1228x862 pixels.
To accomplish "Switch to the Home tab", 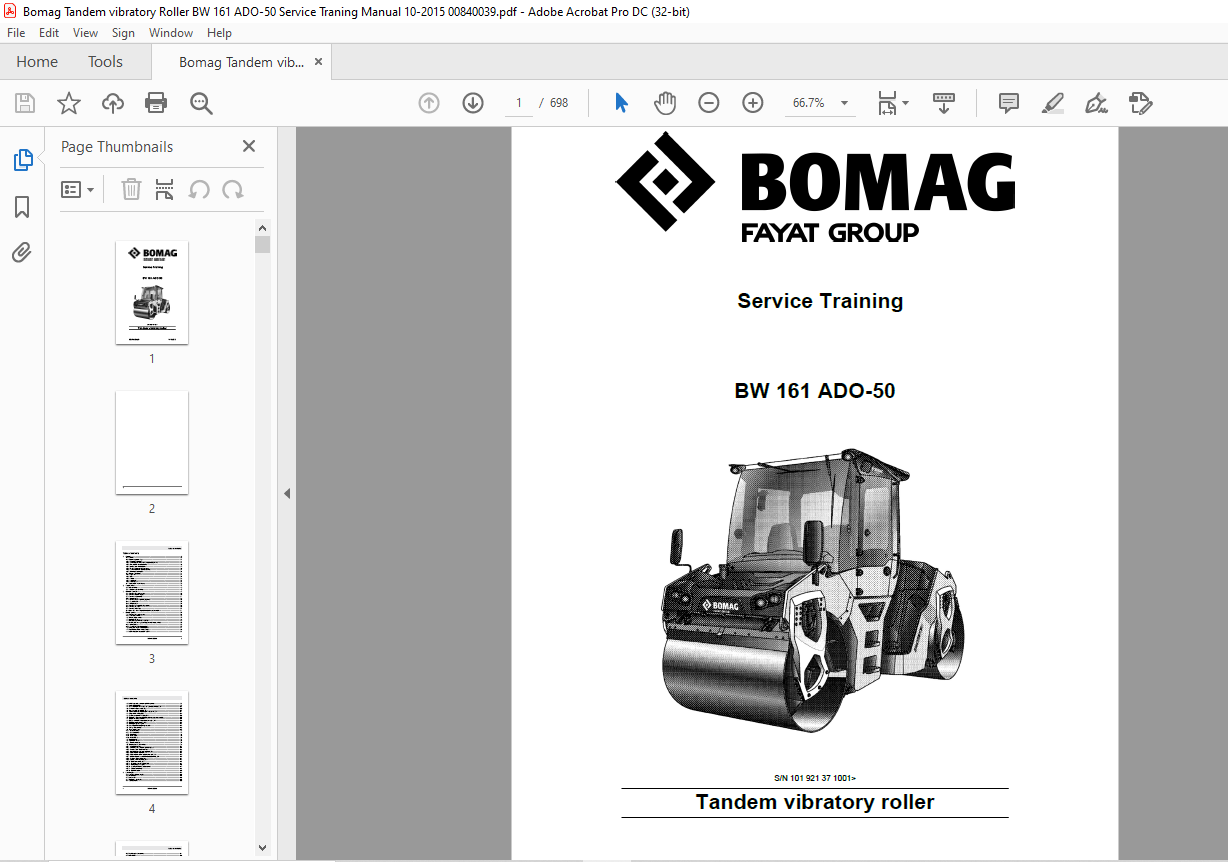I will (x=37, y=62).
